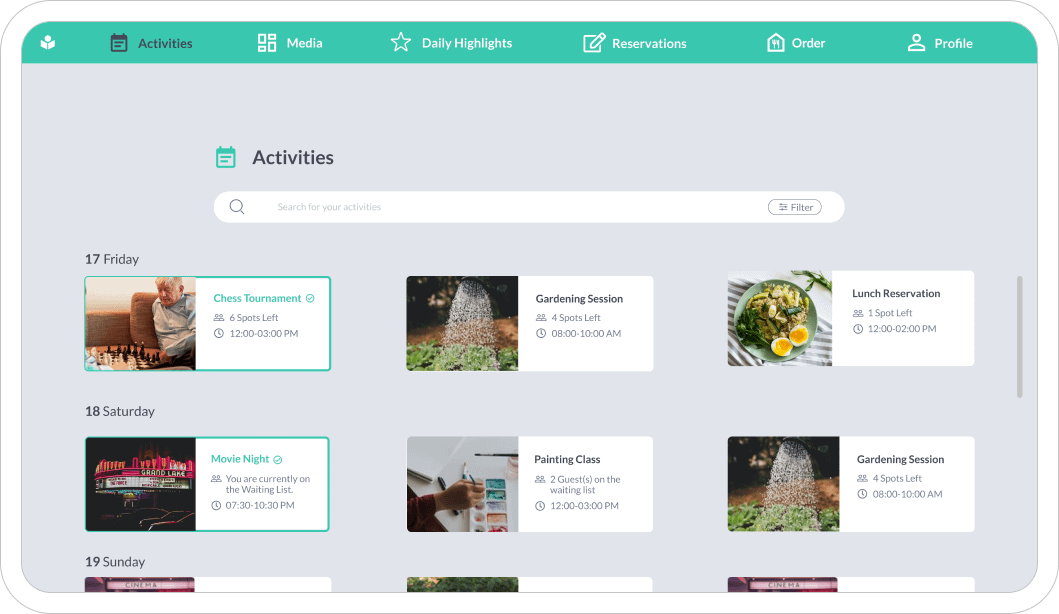
Task: Select the Movie Night theater thumbnail
Action: [x=140, y=484]
